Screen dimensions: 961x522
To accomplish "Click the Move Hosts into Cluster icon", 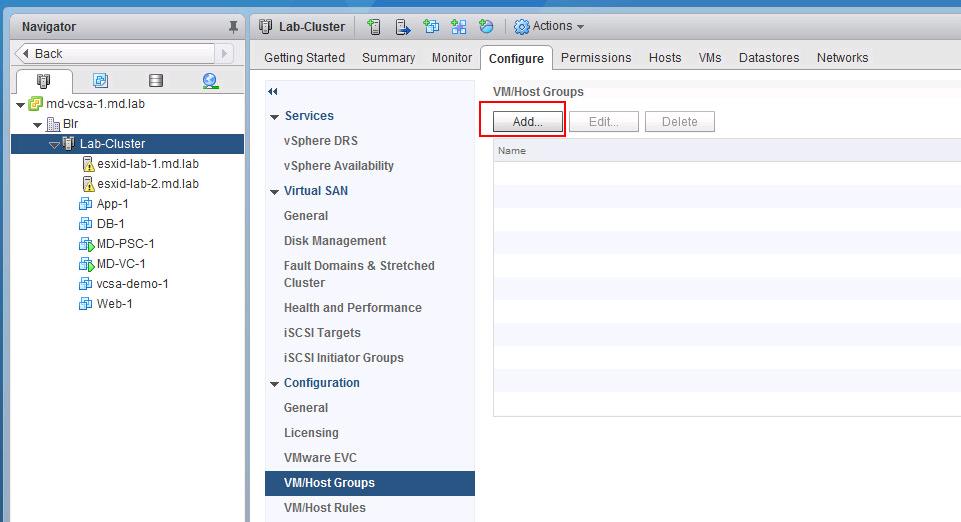I will [402, 27].
